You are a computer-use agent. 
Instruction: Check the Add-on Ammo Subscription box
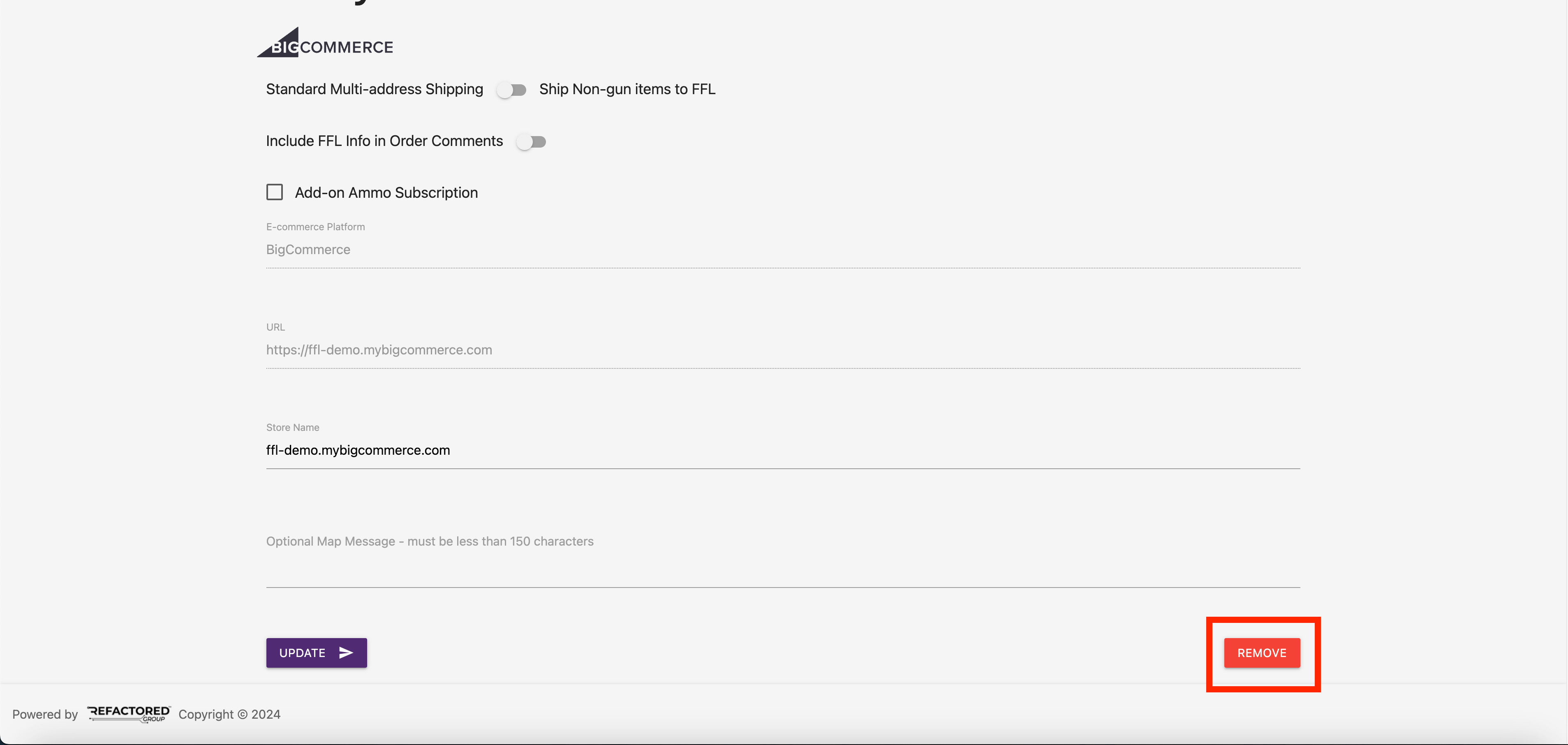tap(275, 192)
